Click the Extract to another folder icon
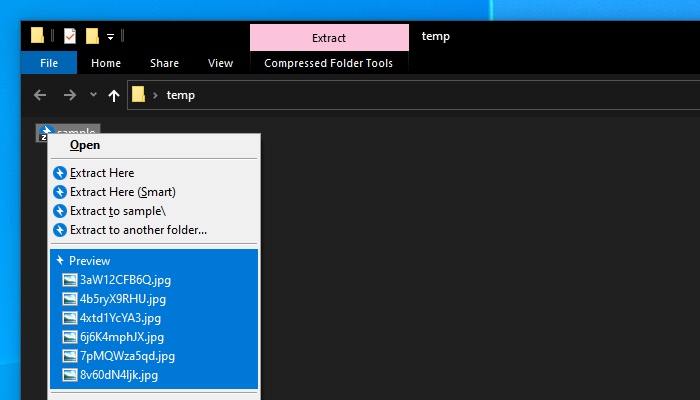The image size is (700, 400). click(60, 230)
